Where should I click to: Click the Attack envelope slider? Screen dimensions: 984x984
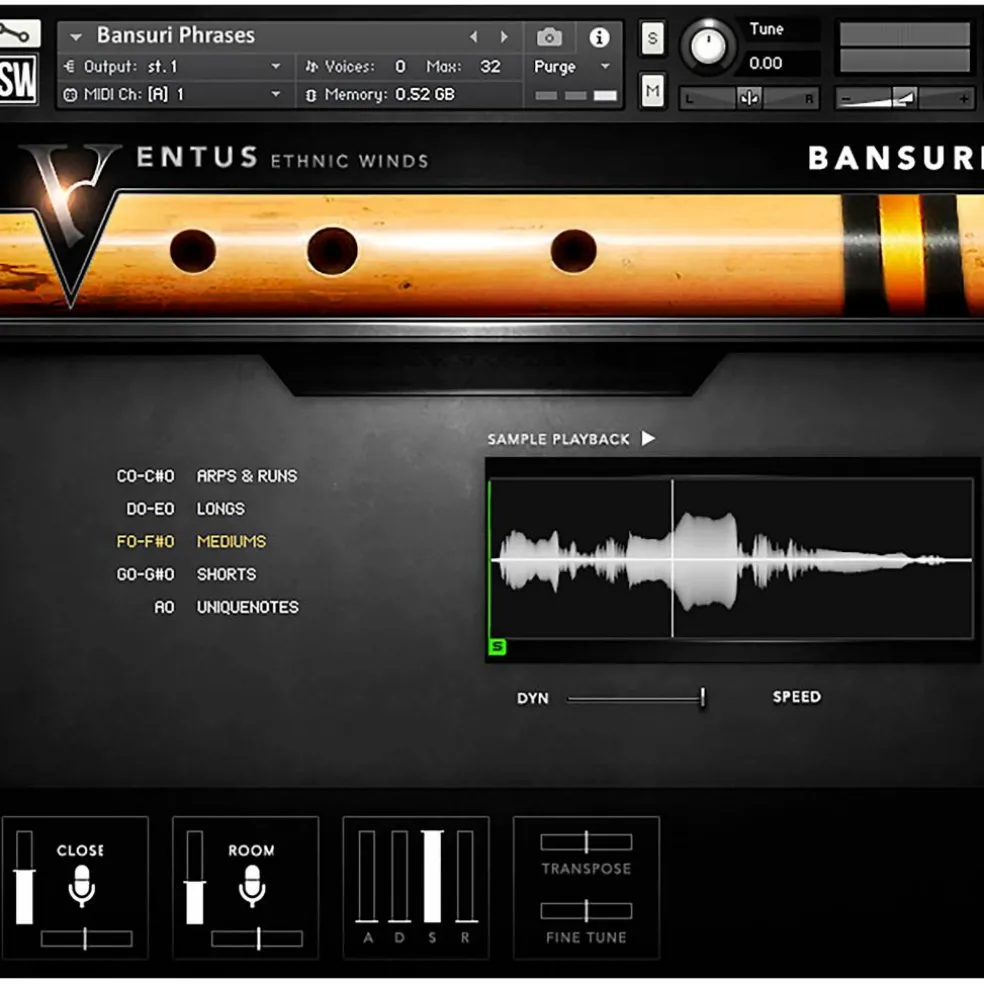click(367, 876)
